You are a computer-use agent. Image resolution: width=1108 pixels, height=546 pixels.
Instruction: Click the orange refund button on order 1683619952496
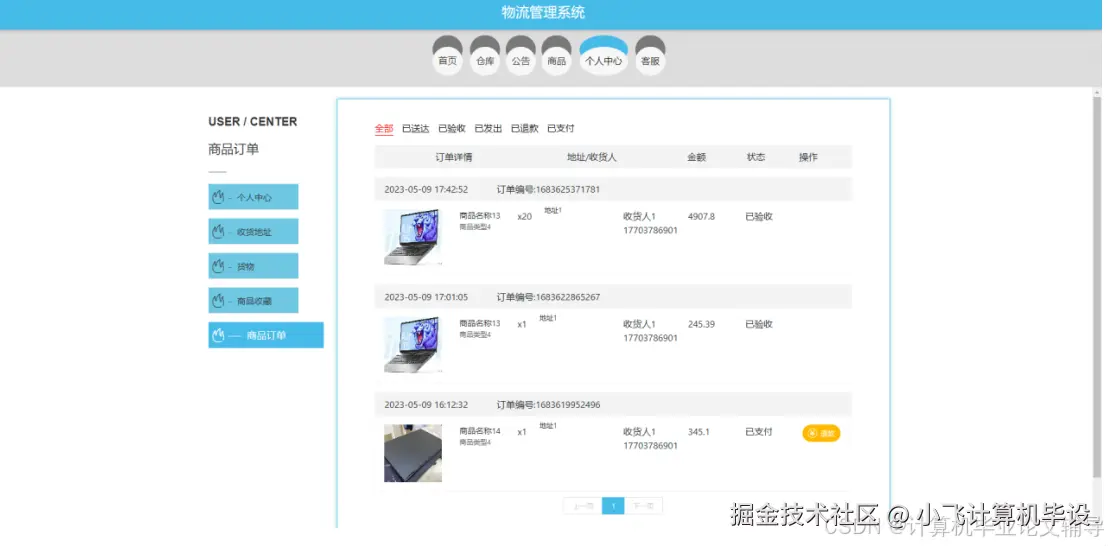(821, 433)
